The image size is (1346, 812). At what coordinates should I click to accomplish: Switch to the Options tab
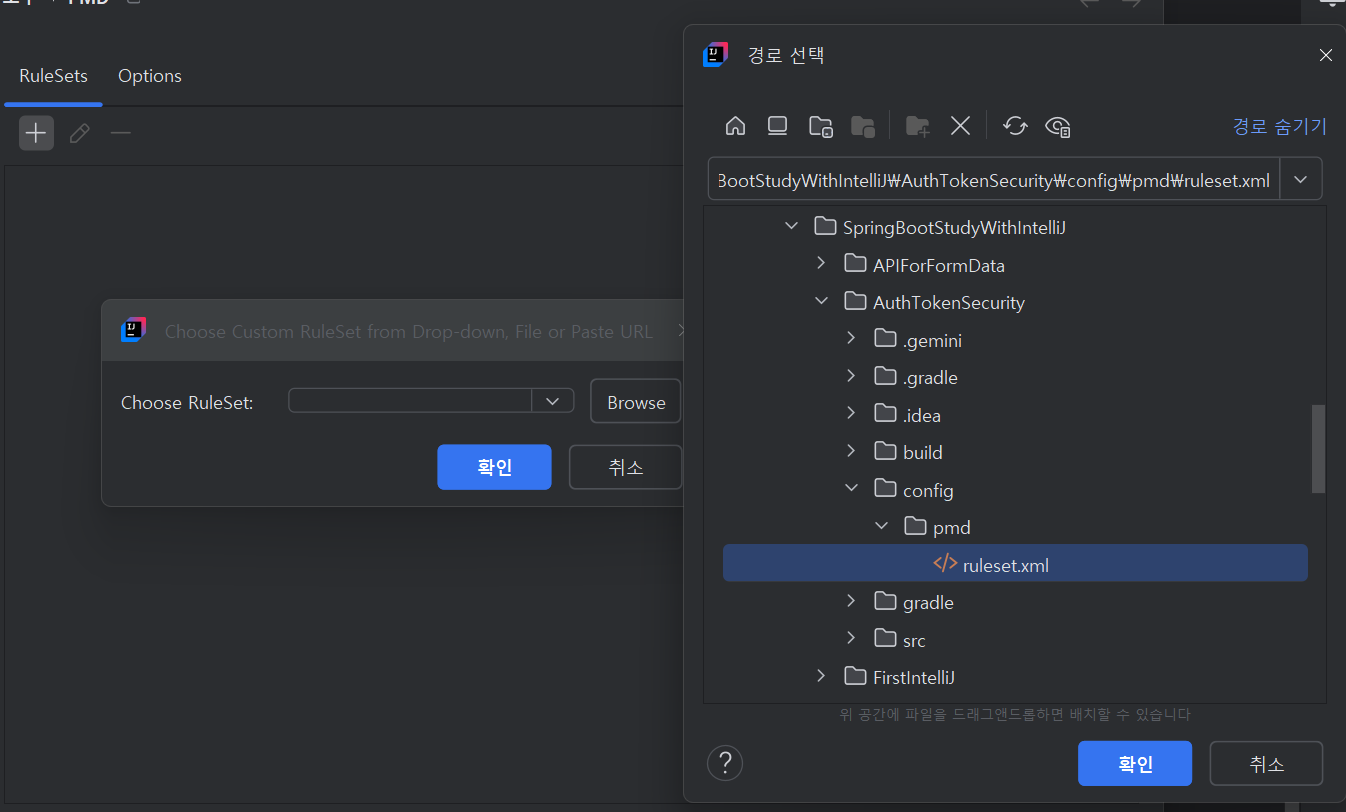pyautogui.click(x=150, y=76)
